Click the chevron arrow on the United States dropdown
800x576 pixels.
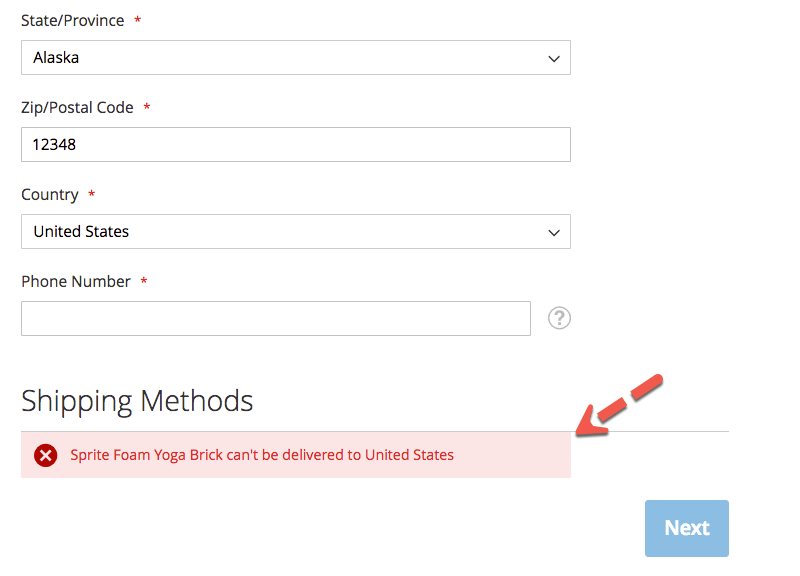click(554, 232)
